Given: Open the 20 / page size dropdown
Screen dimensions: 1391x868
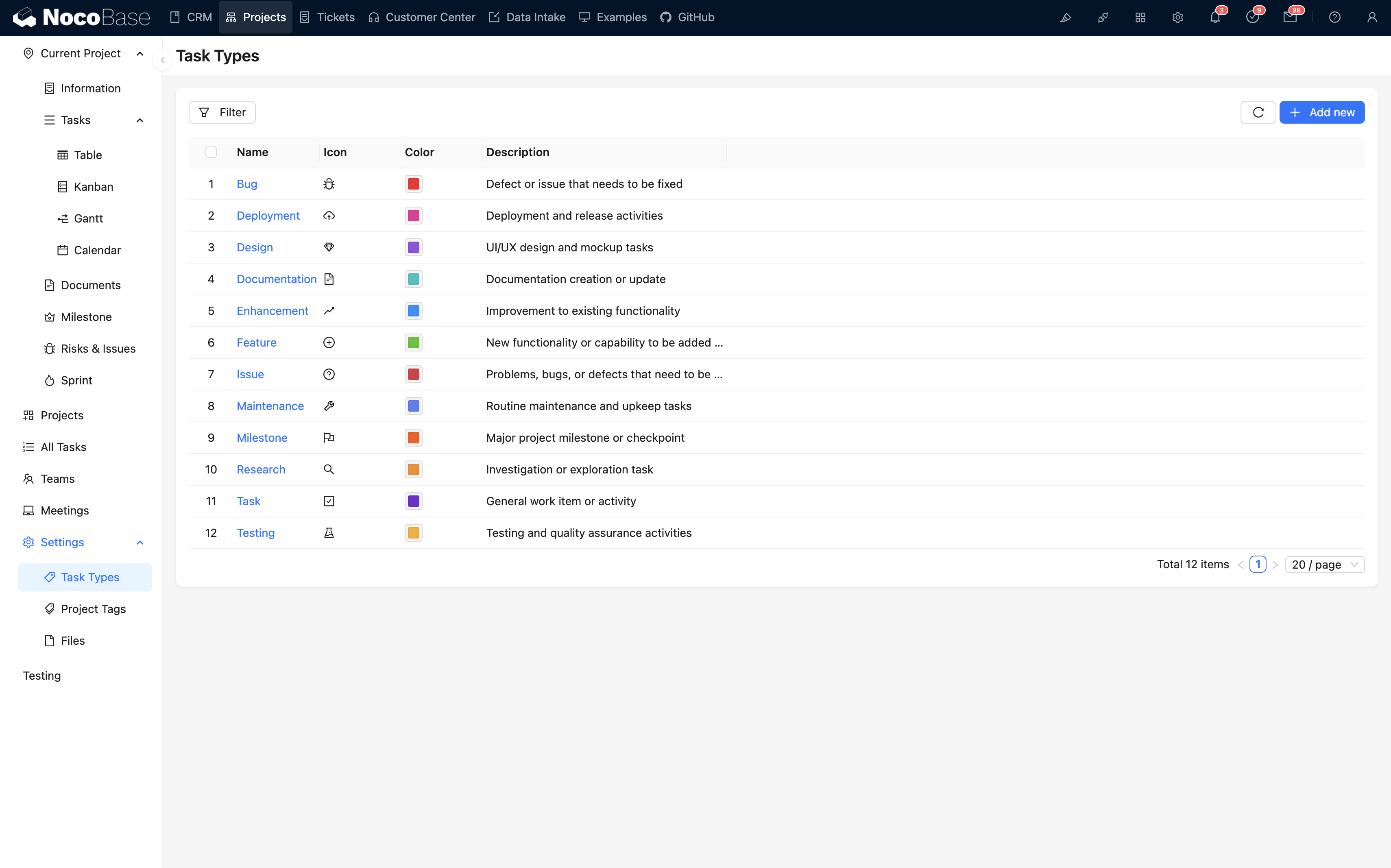Looking at the screenshot, I should 1324,564.
